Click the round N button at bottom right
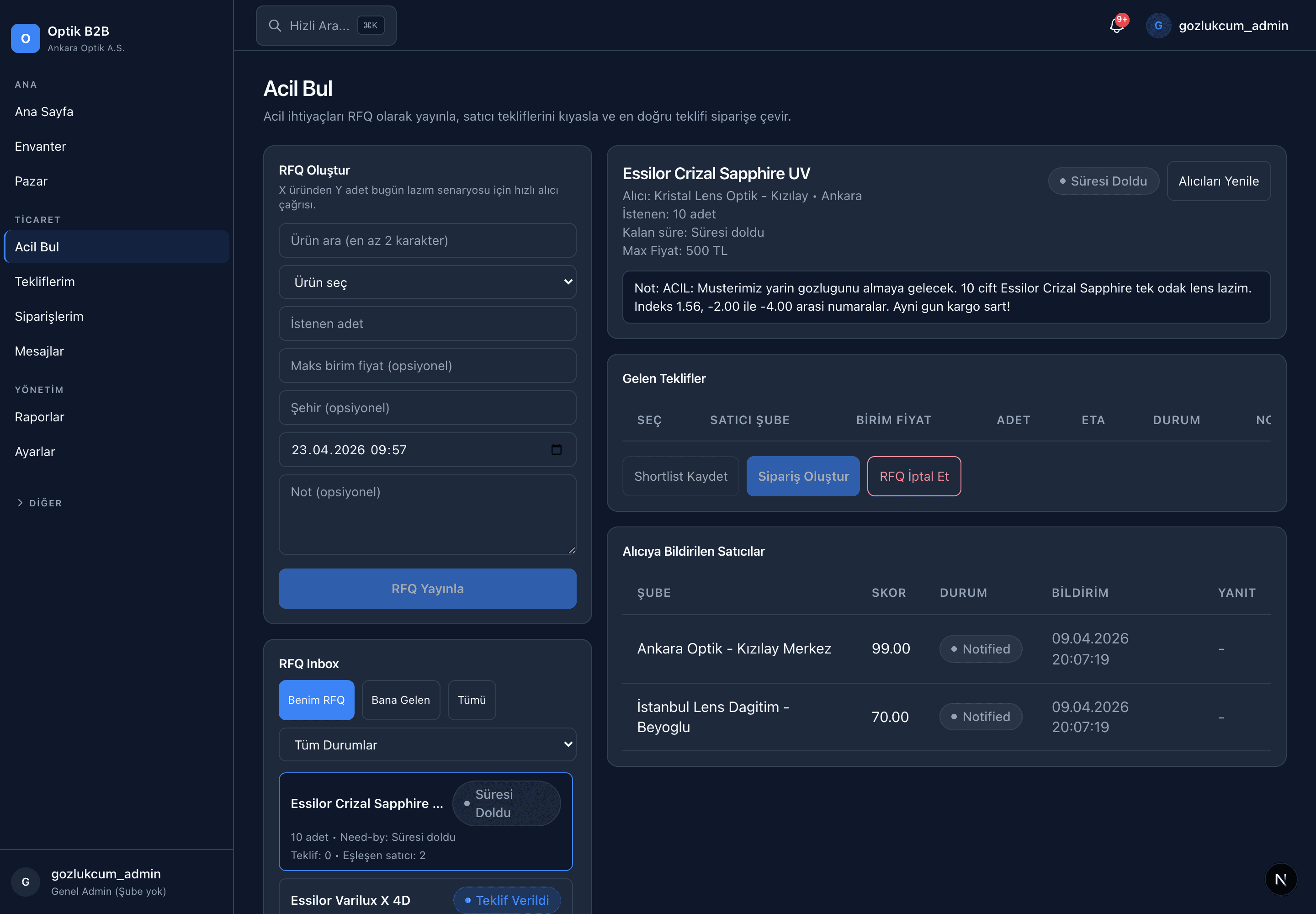Viewport: 1316px width, 914px height. coord(1280,879)
